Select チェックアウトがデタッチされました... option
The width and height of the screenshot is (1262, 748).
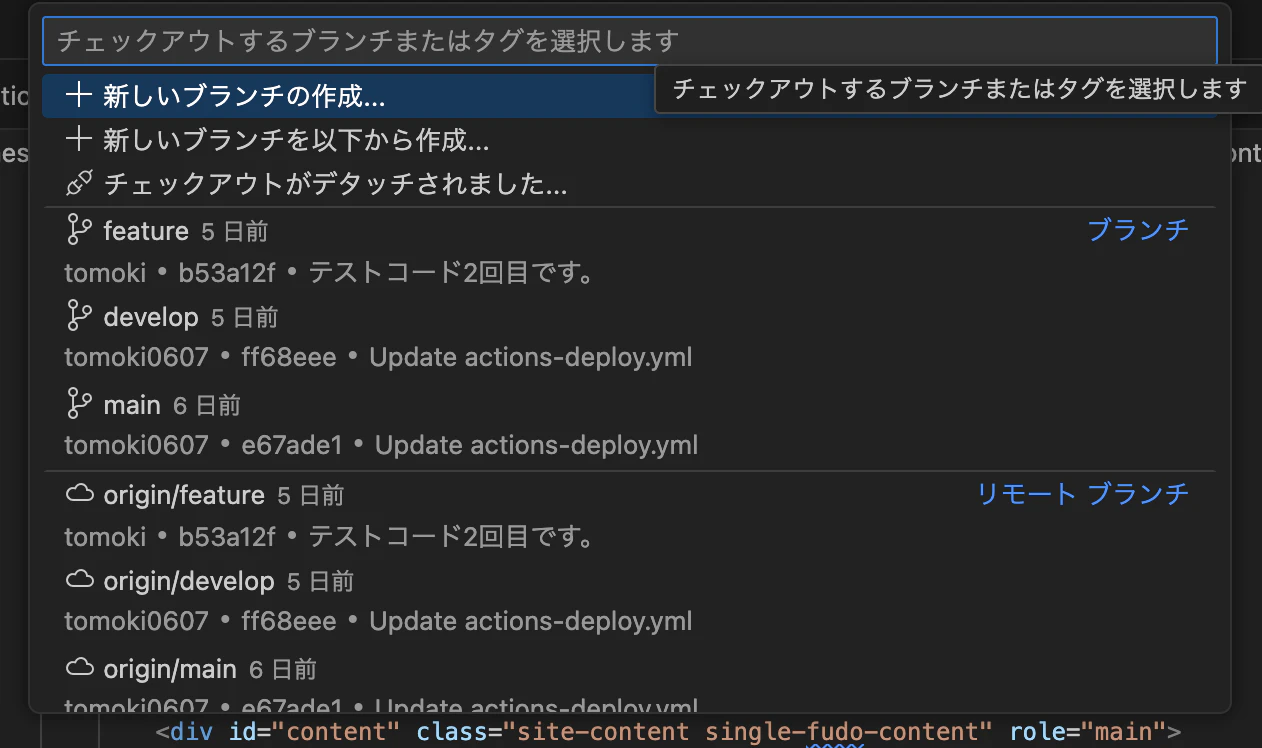[630, 184]
